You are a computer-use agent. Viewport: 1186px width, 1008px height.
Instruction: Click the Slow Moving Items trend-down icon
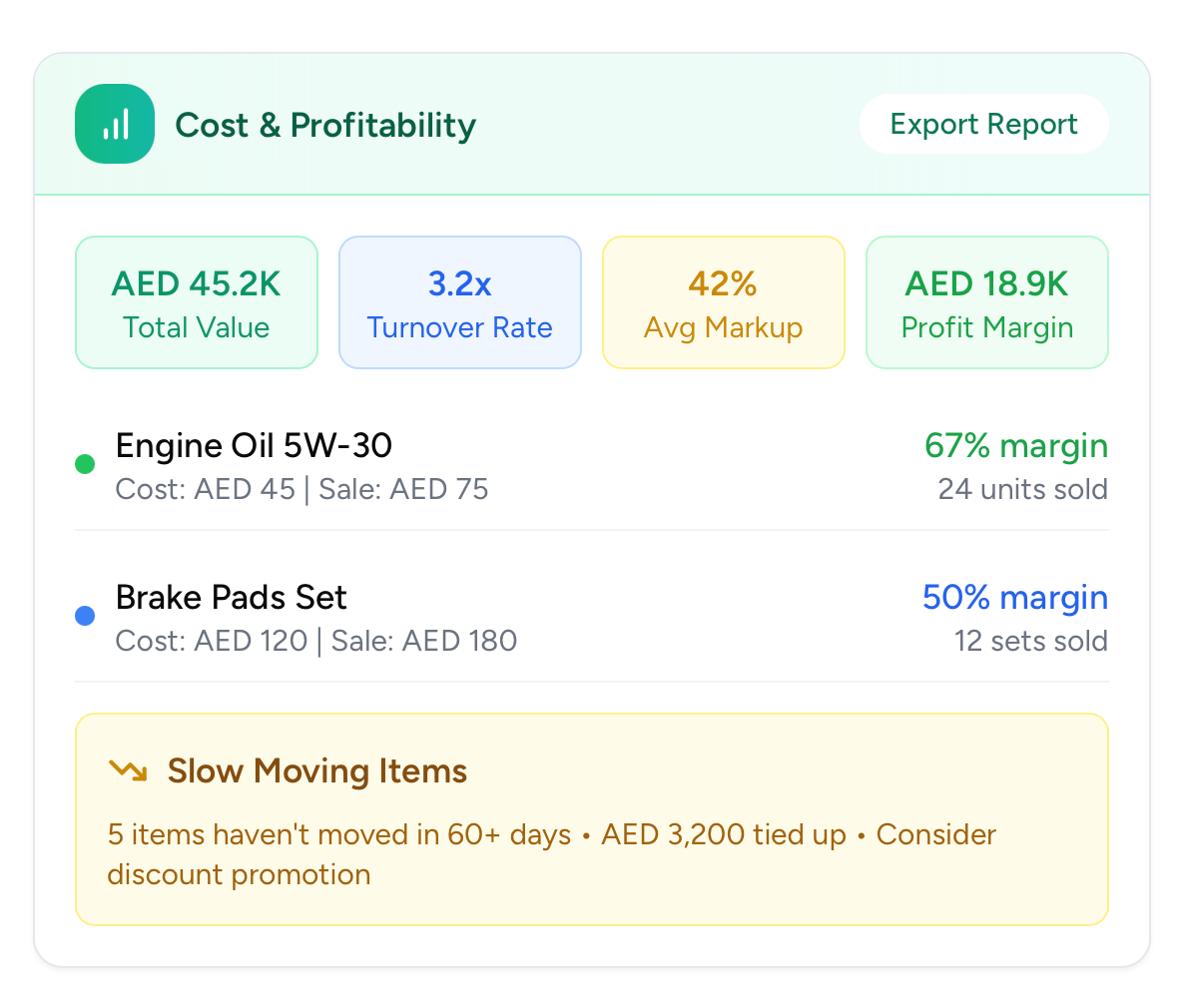pos(128,770)
